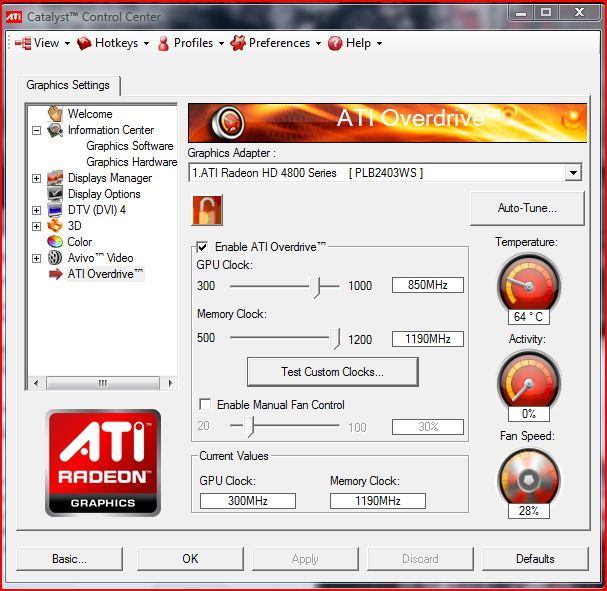Click the Information Center icon
The width and height of the screenshot is (607, 591).
[x=55, y=130]
